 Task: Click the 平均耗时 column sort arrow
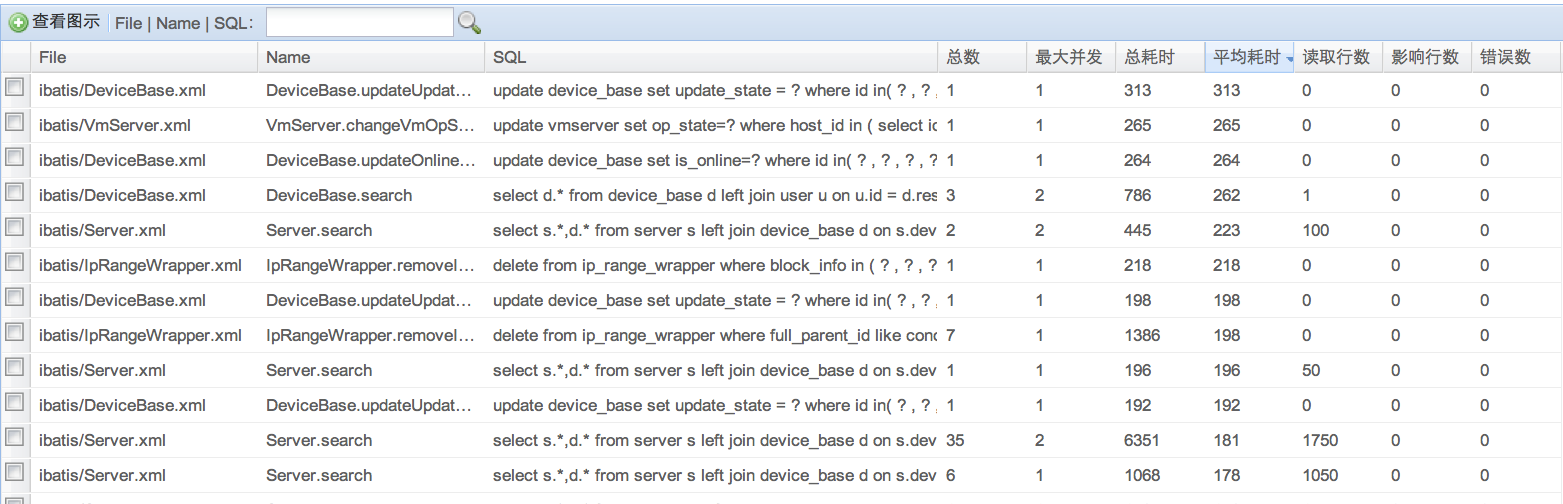coord(1290,59)
